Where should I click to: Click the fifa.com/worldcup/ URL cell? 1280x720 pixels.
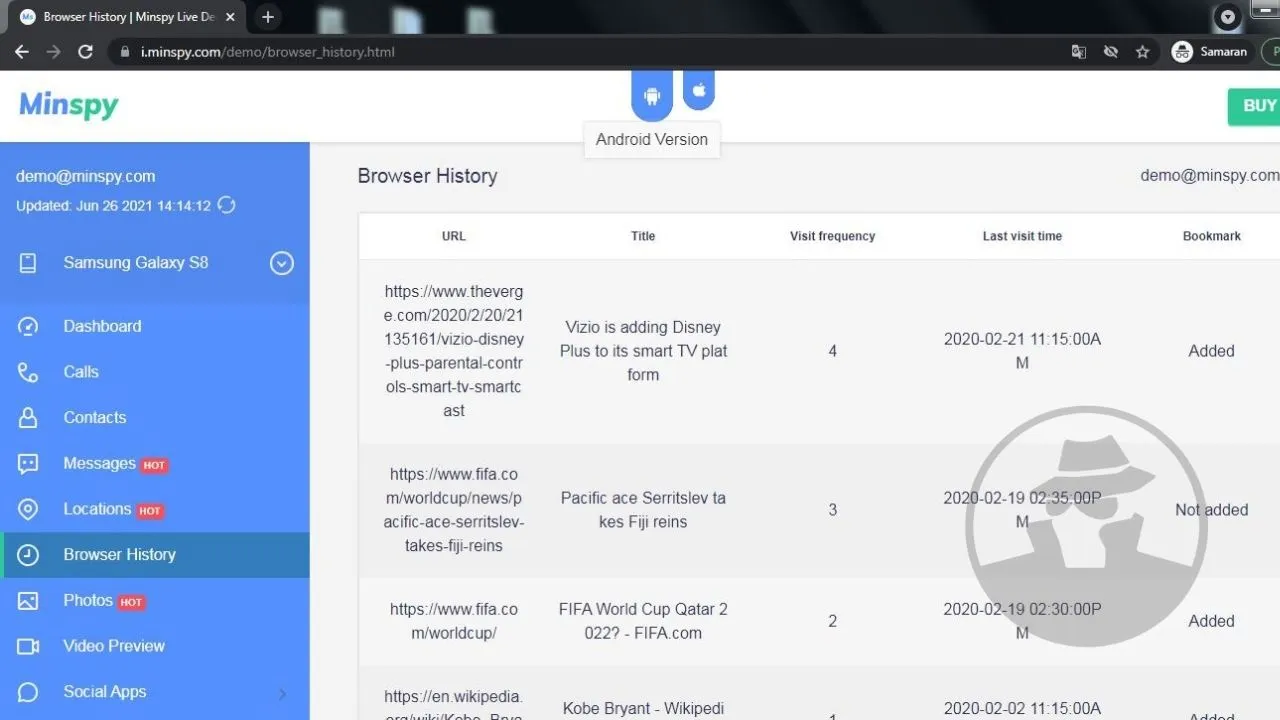tap(454, 621)
